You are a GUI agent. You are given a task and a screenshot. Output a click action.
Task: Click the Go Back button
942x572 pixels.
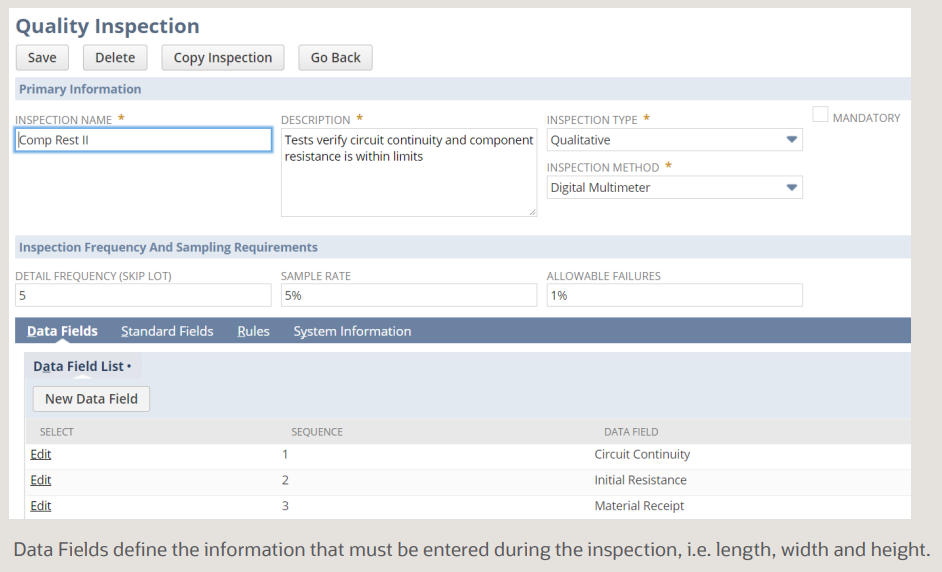tap(335, 58)
